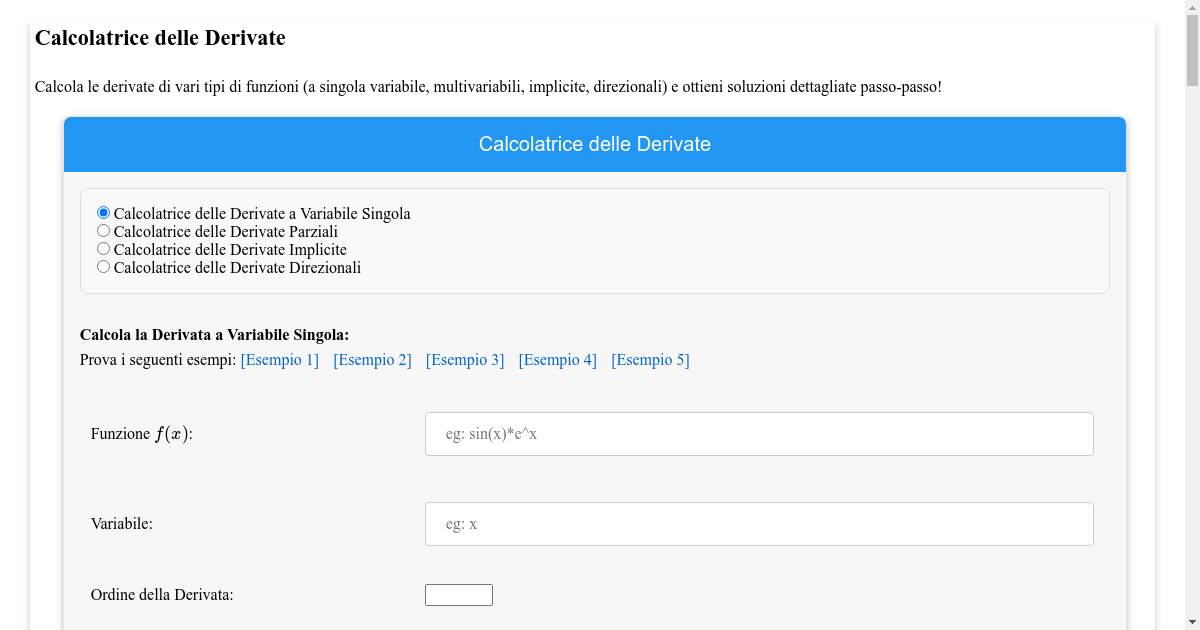Focus the Variabile text field

(x=758, y=523)
